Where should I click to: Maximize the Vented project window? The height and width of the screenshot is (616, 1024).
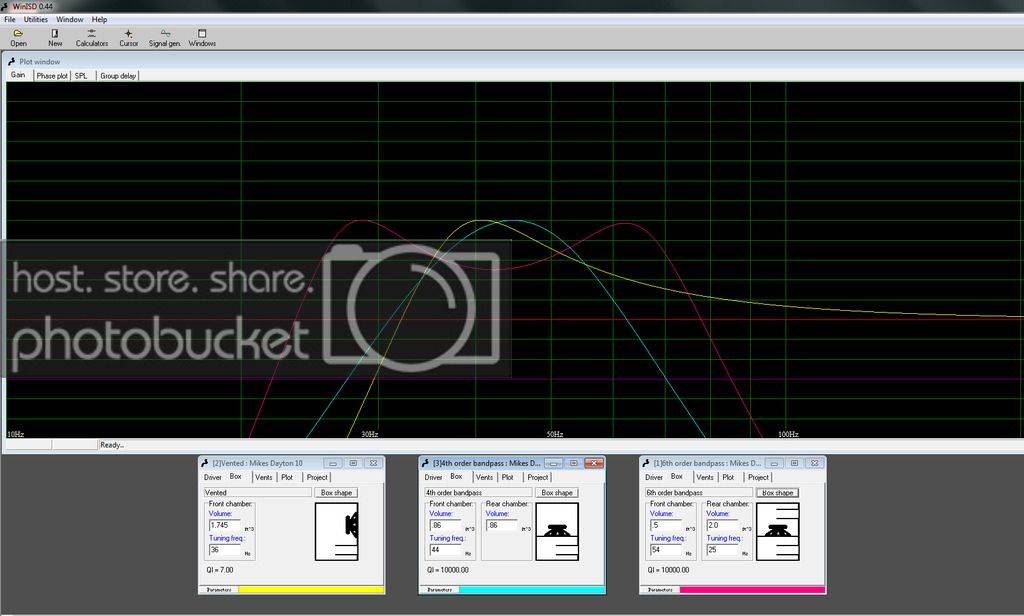(x=353, y=463)
